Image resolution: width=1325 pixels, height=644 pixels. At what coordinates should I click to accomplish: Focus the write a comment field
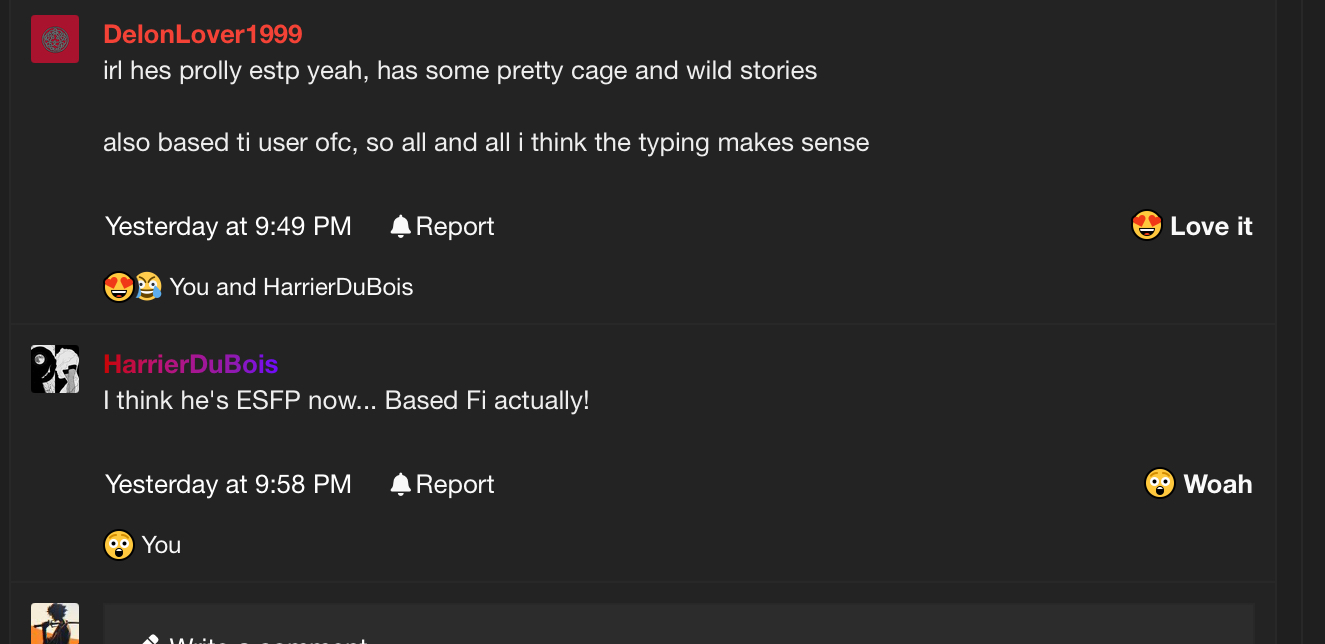coord(678,630)
